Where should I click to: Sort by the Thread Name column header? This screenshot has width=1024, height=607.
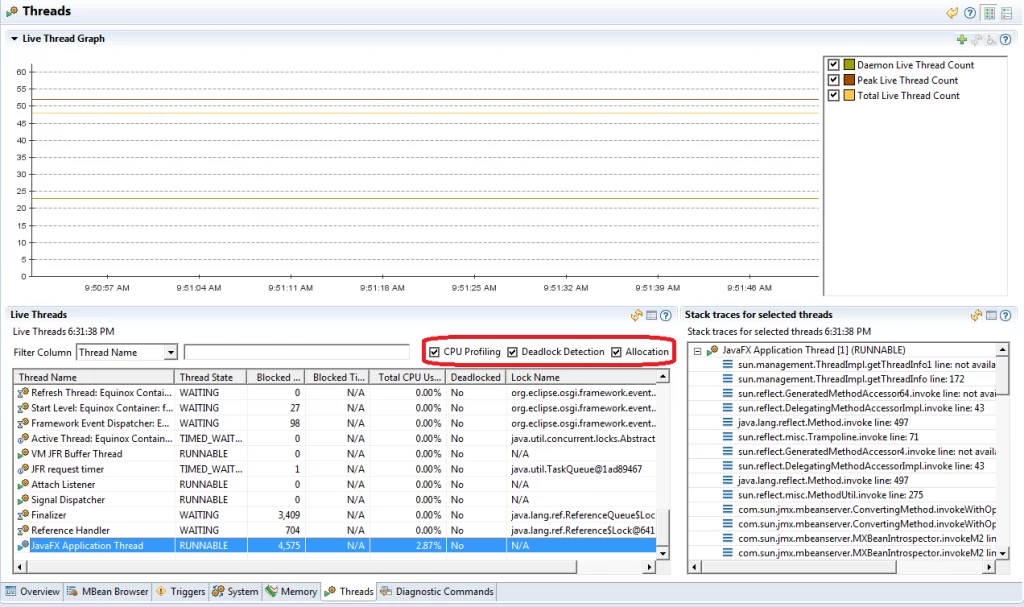click(x=93, y=377)
